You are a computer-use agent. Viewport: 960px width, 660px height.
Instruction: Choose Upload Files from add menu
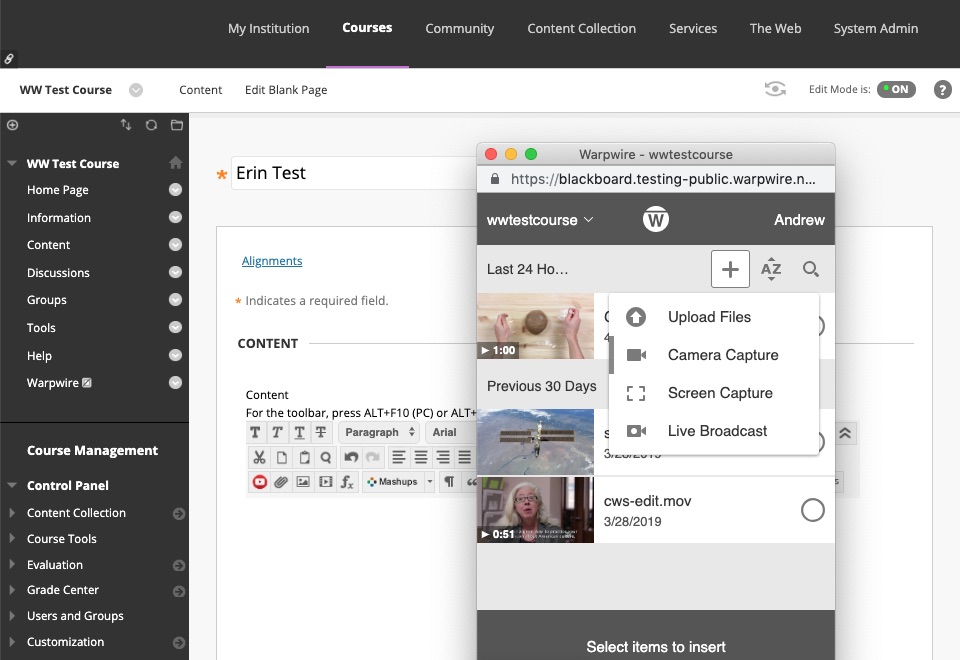point(714,317)
